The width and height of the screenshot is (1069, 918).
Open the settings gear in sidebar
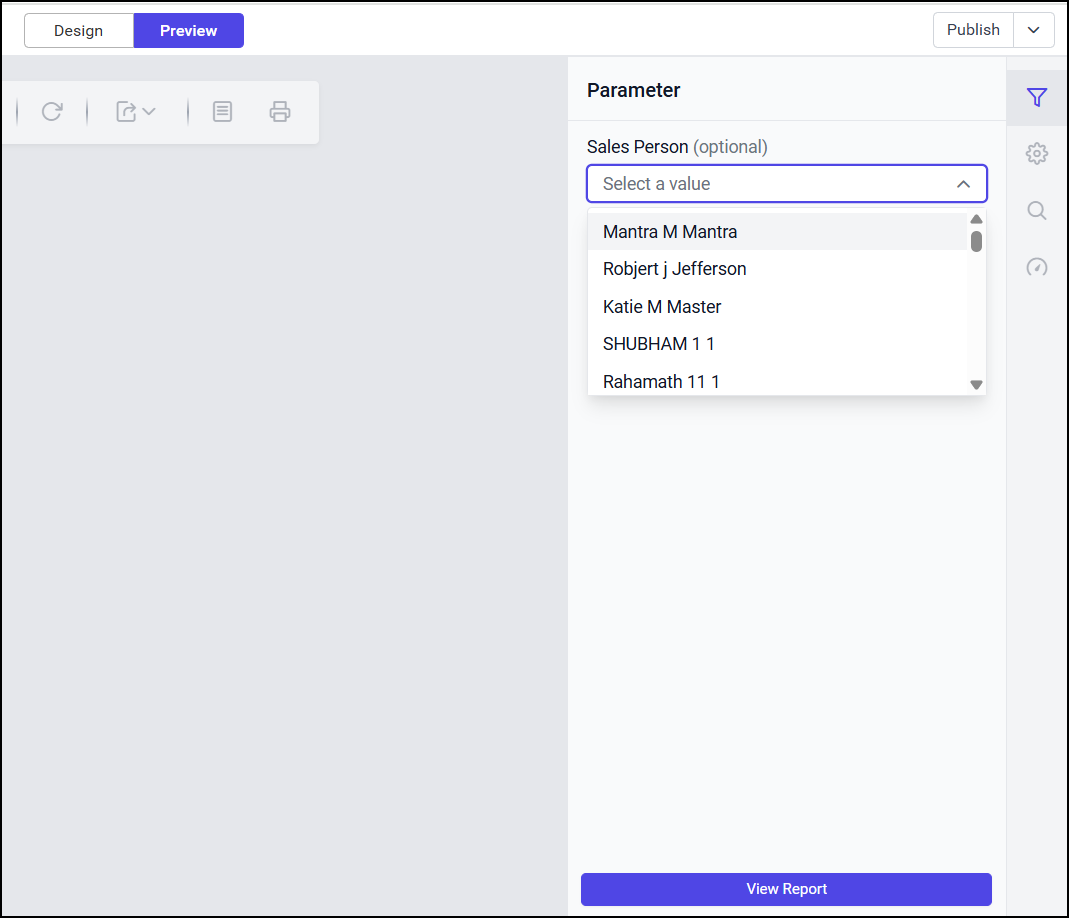pyautogui.click(x=1037, y=154)
